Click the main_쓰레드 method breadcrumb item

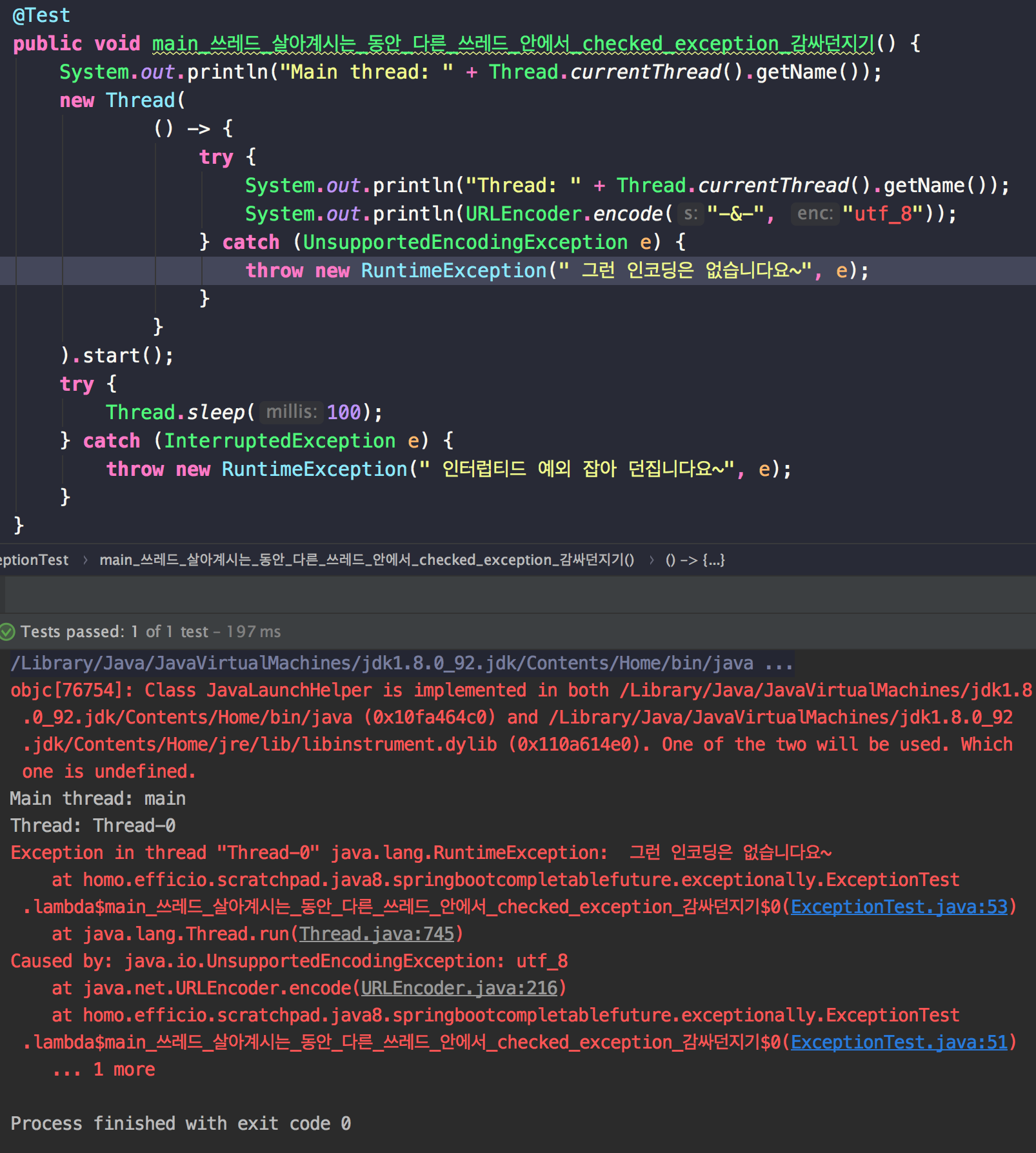tap(366, 560)
